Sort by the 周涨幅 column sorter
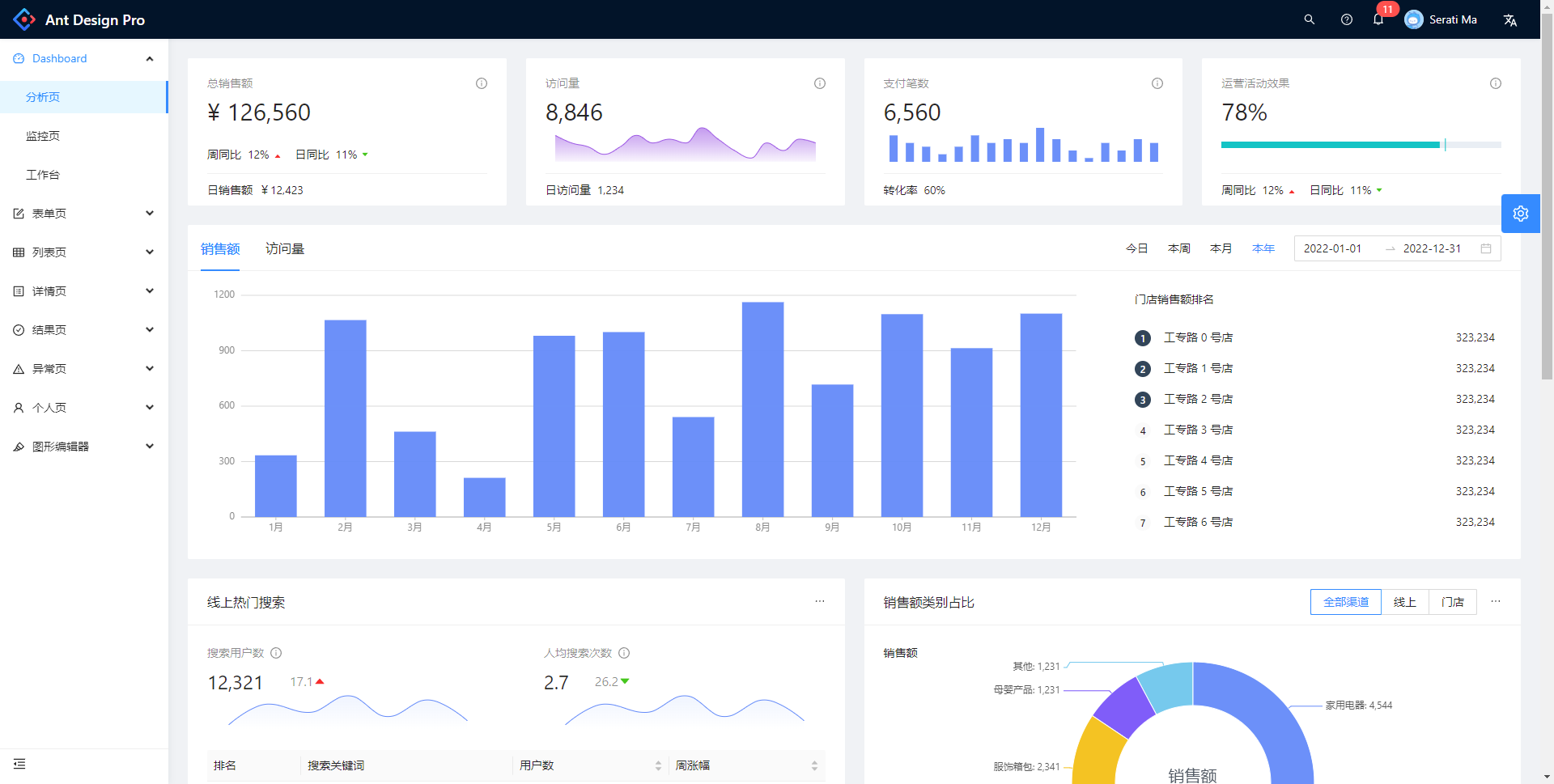 coord(814,765)
